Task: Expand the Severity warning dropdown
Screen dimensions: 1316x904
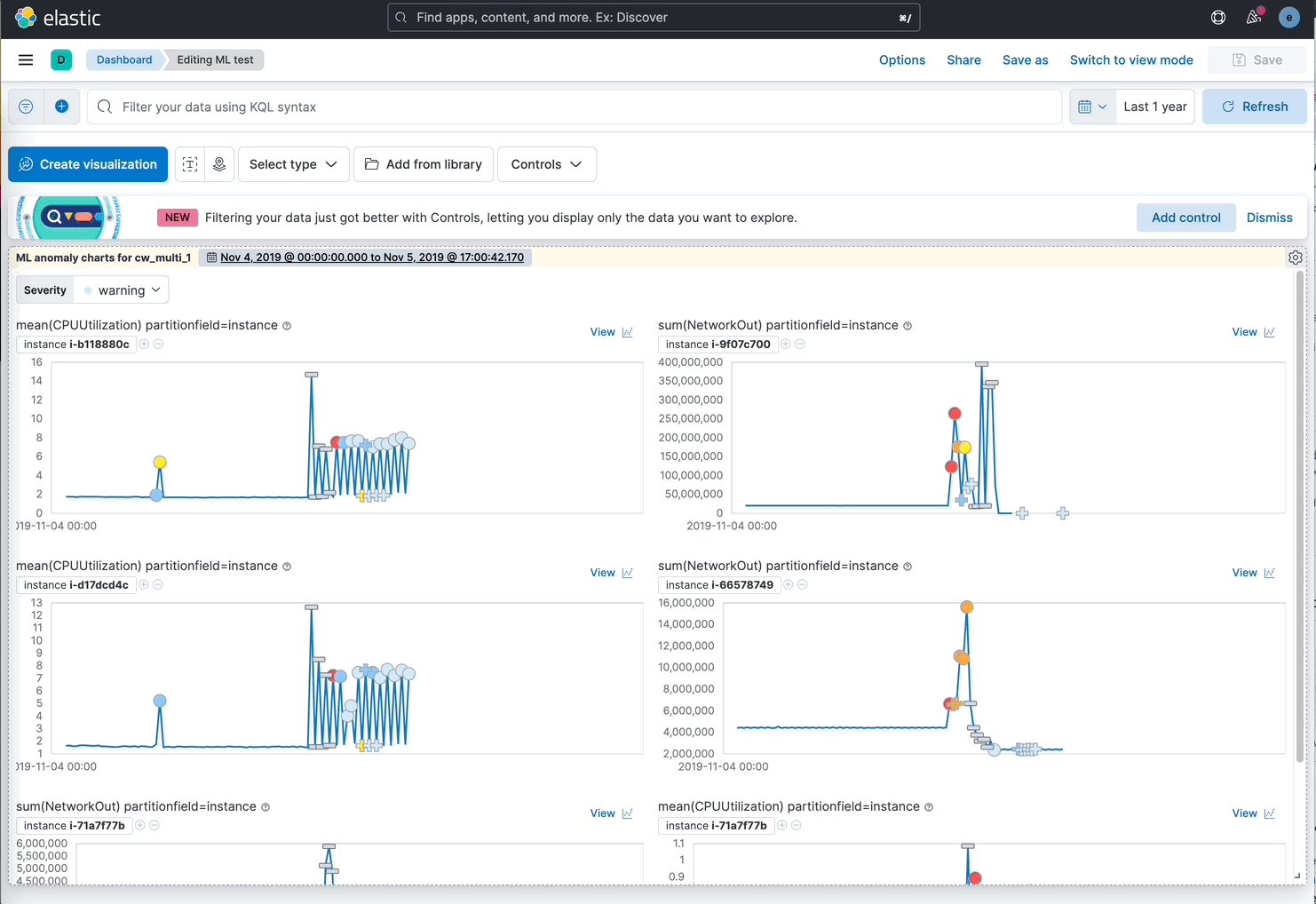Action: [x=121, y=289]
